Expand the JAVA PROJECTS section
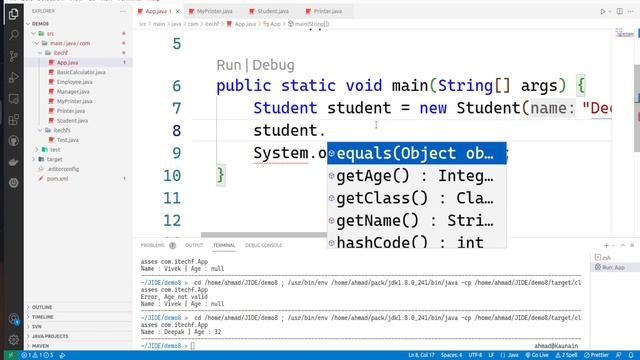Viewport: 640px width, 360px height. [x=50, y=336]
